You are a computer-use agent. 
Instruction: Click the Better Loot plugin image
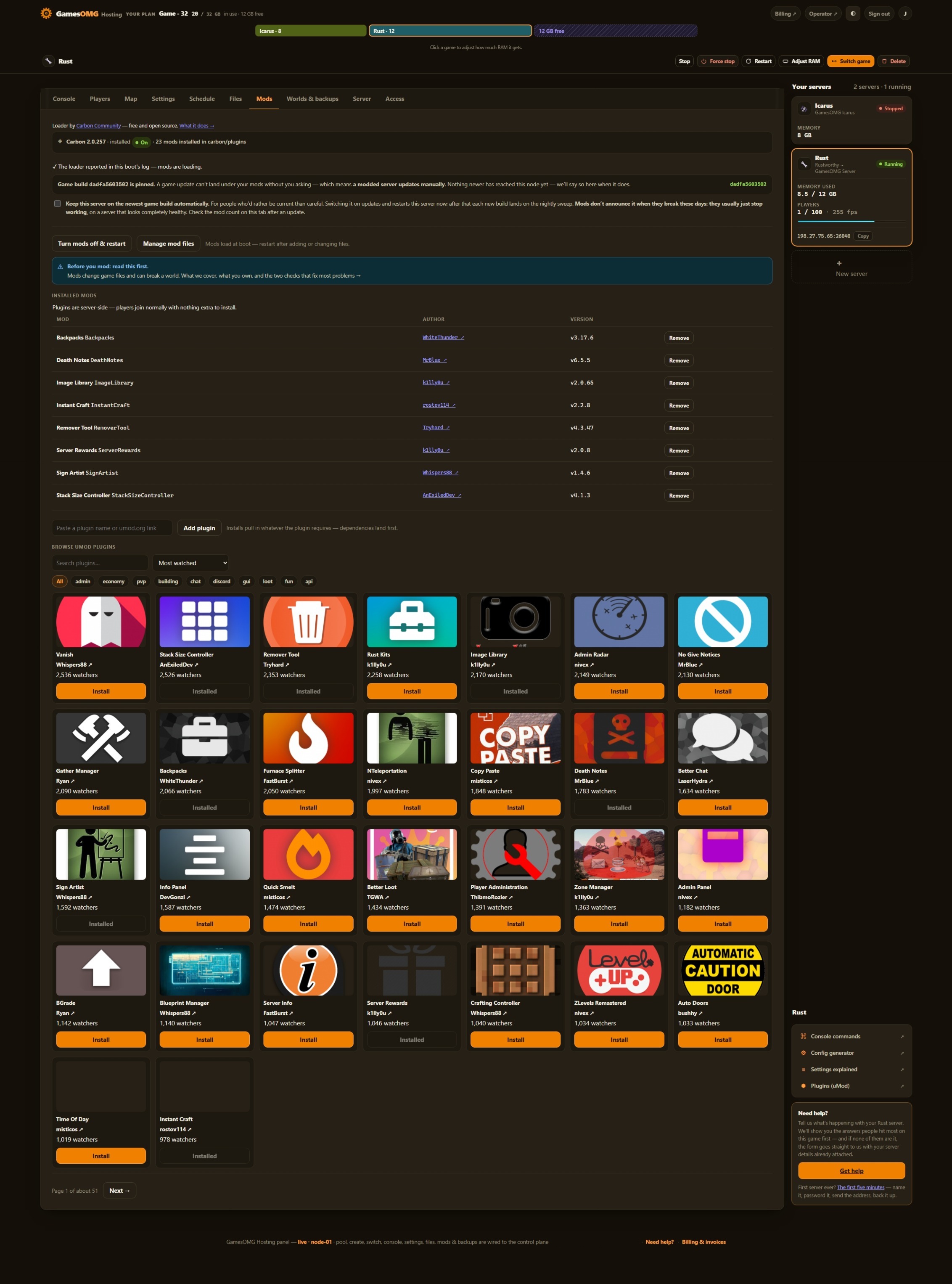(x=412, y=854)
